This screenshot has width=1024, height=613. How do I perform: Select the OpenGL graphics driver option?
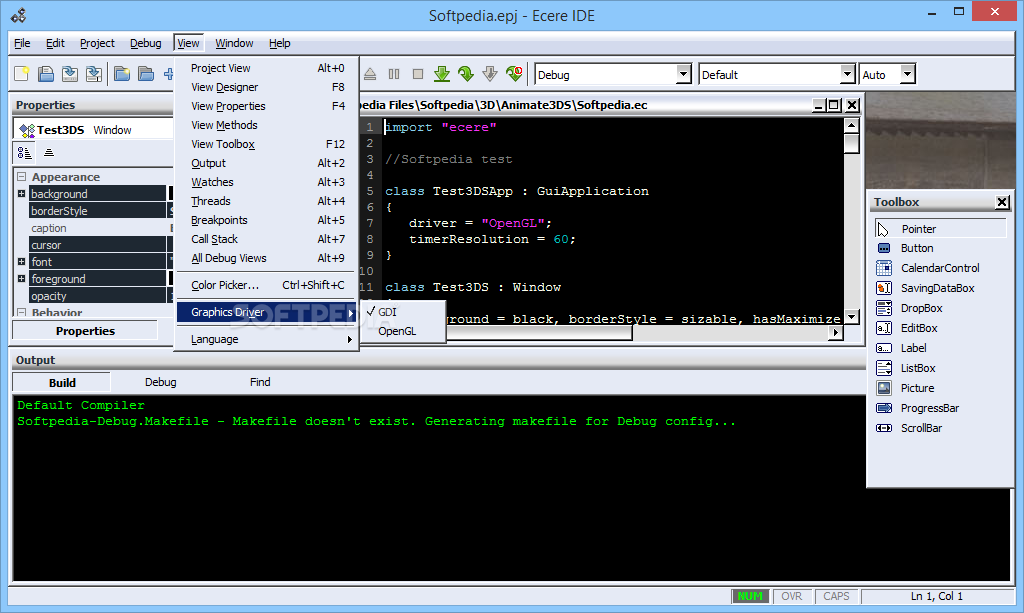403,331
